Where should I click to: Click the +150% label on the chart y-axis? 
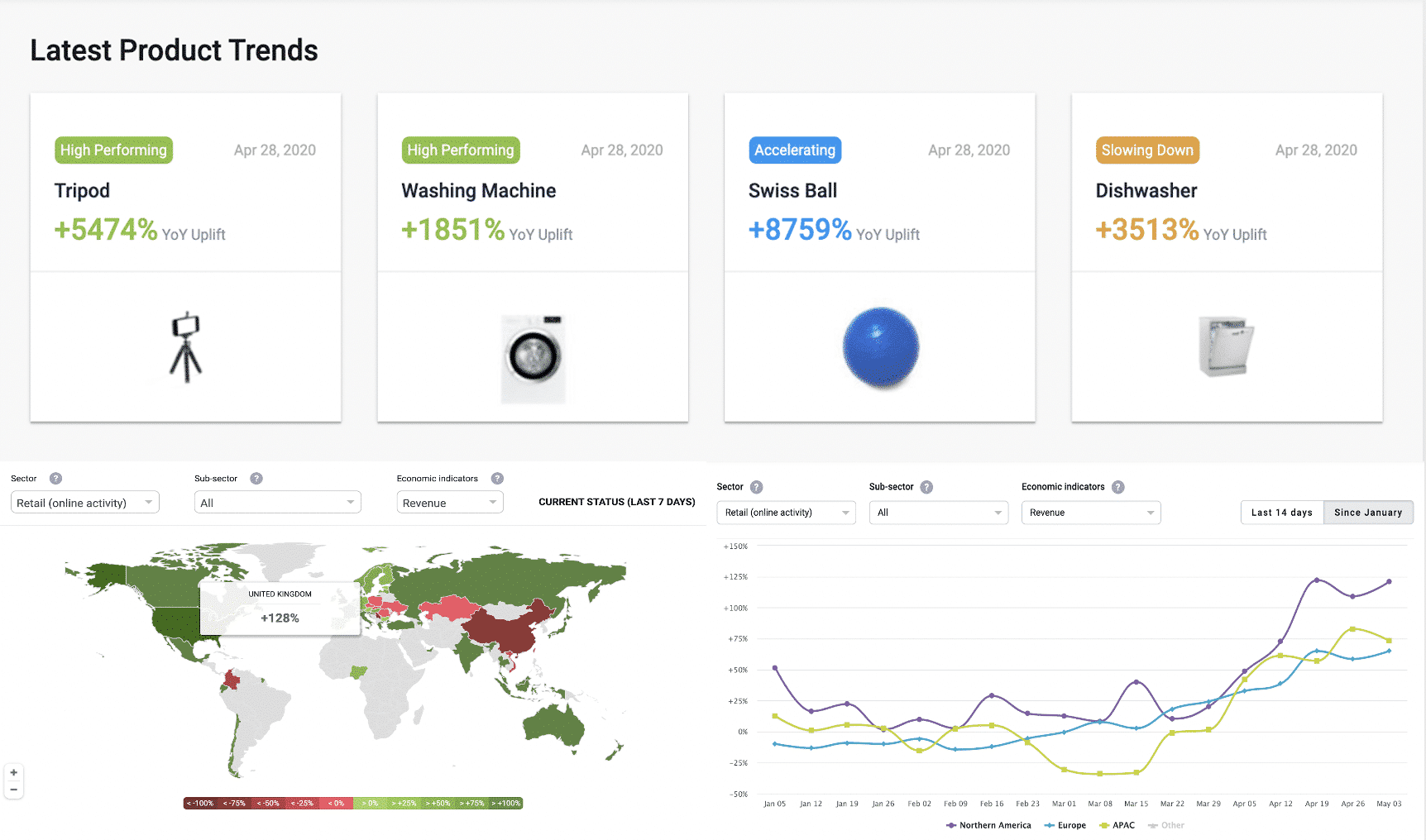coord(735,546)
